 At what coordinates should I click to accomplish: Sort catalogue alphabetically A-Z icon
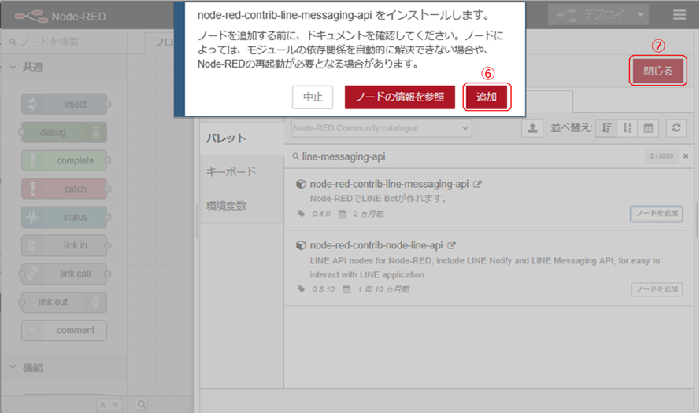coord(627,128)
